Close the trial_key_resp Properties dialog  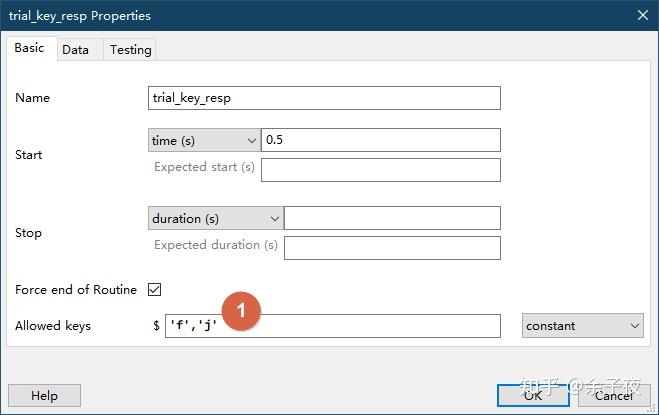pyautogui.click(x=641, y=16)
